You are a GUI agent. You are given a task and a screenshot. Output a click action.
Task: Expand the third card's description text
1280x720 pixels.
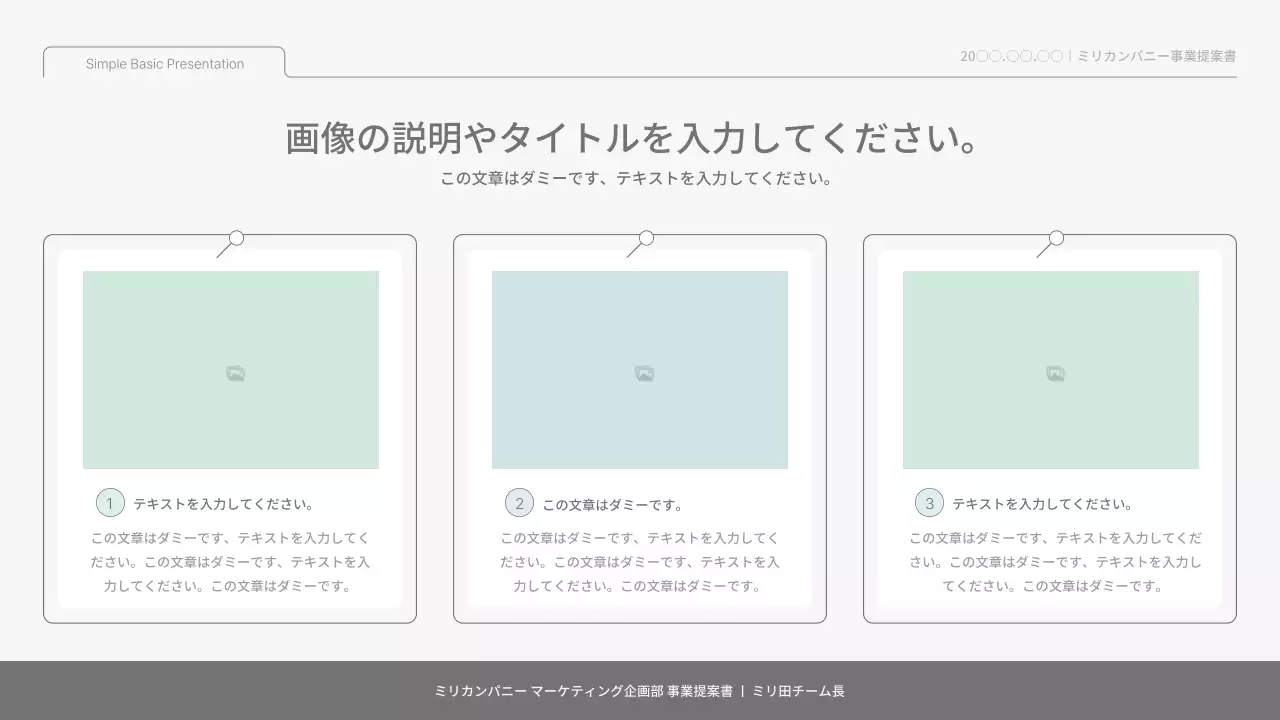(x=1052, y=561)
